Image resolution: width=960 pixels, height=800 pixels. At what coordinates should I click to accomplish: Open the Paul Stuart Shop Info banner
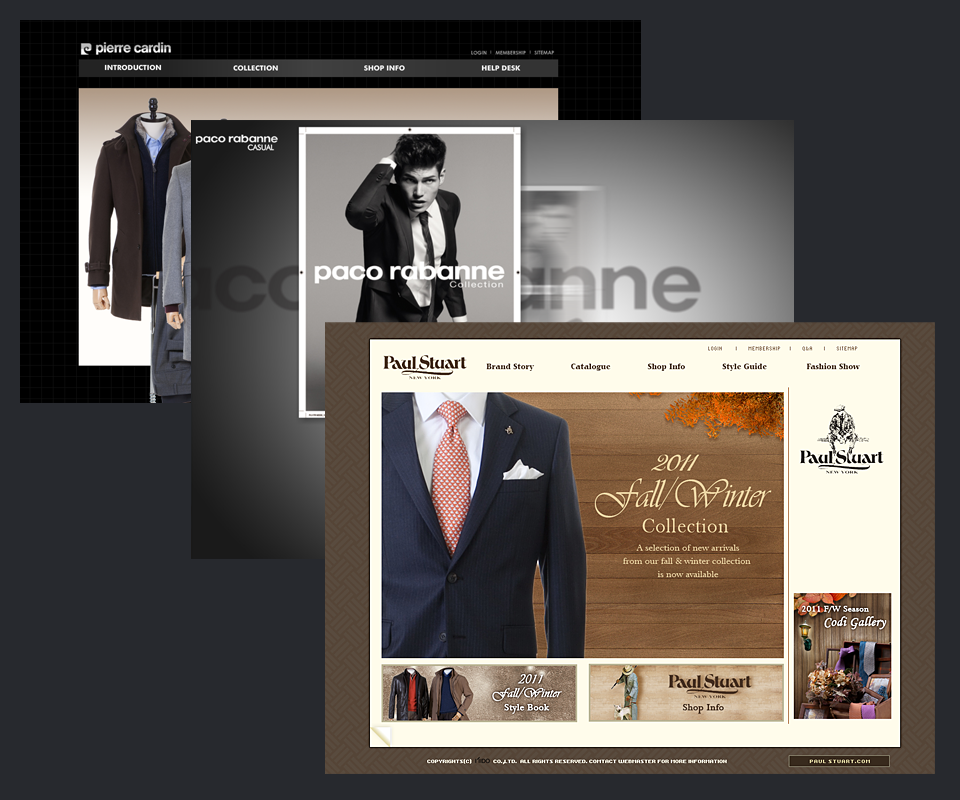click(x=686, y=693)
